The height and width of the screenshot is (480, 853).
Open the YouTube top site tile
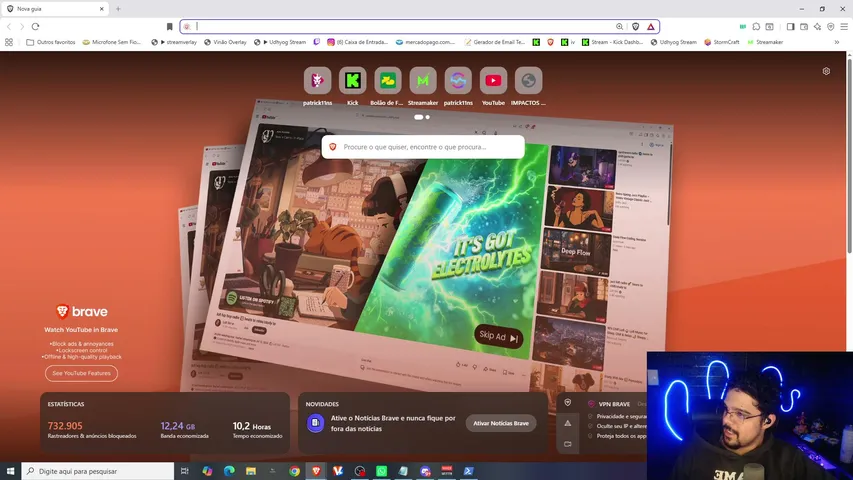click(x=493, y=86)
